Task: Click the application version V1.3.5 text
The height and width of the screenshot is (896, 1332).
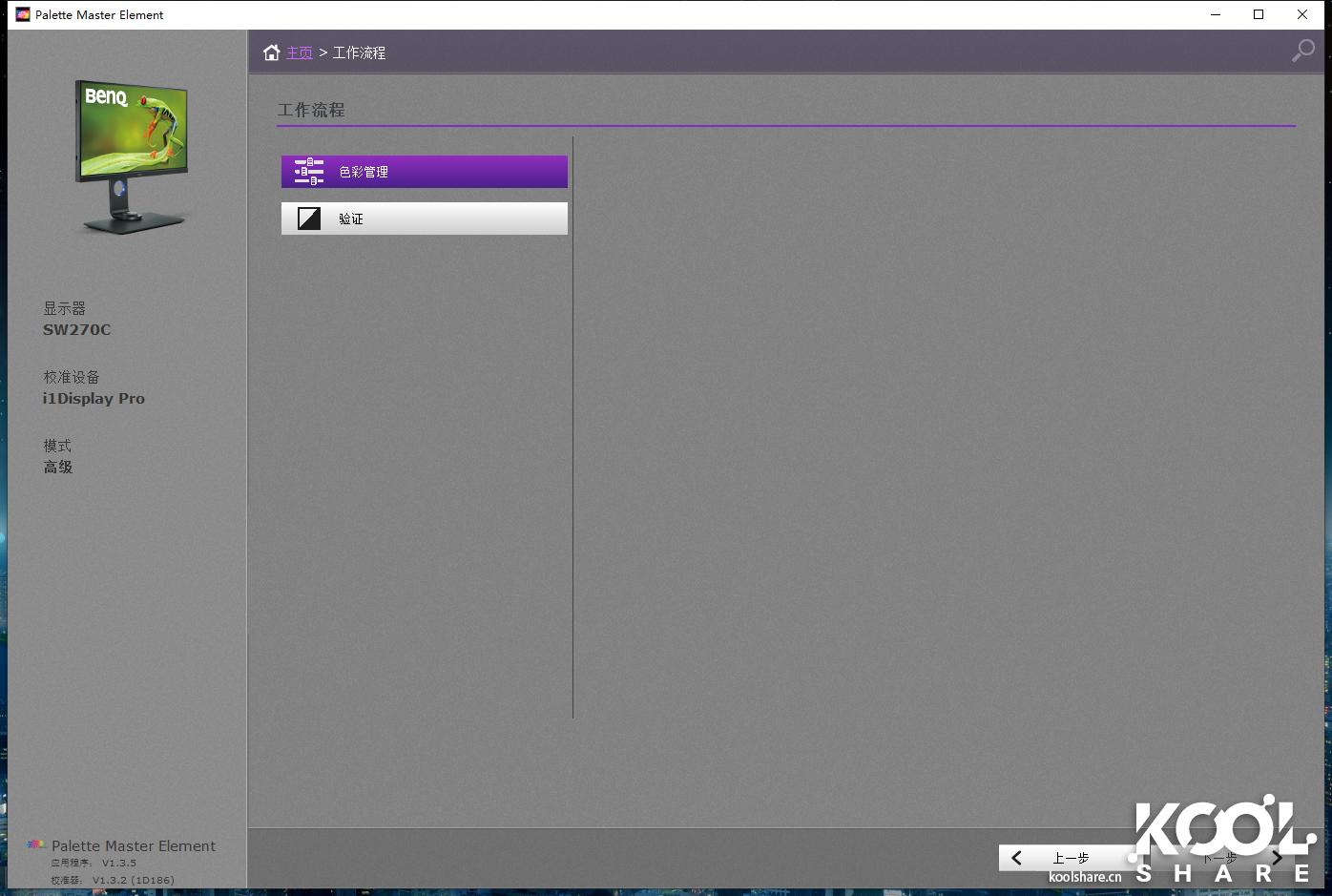Action: click(x=119, y=863)
